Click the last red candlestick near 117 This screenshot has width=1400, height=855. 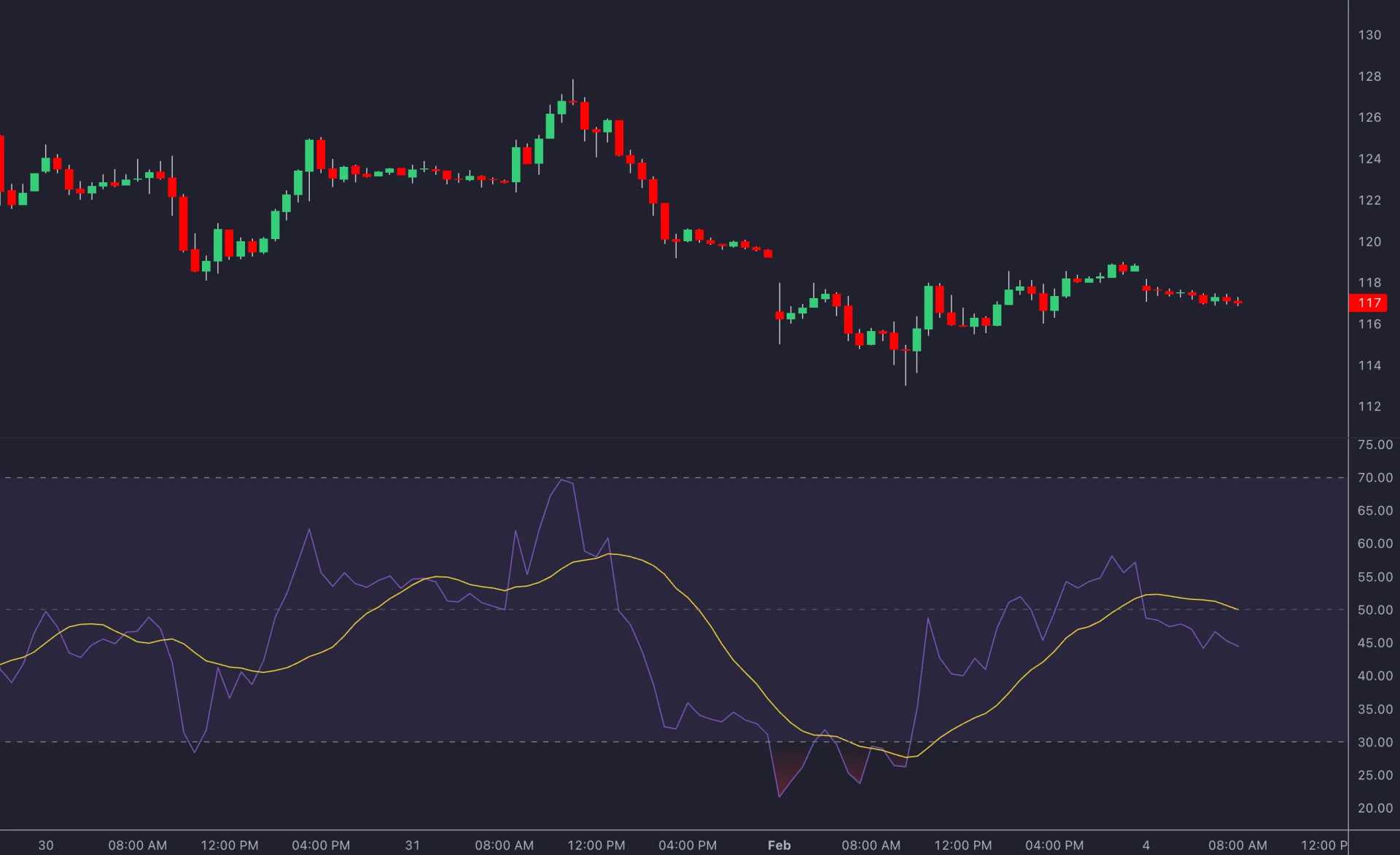(x=1238, y=302)
